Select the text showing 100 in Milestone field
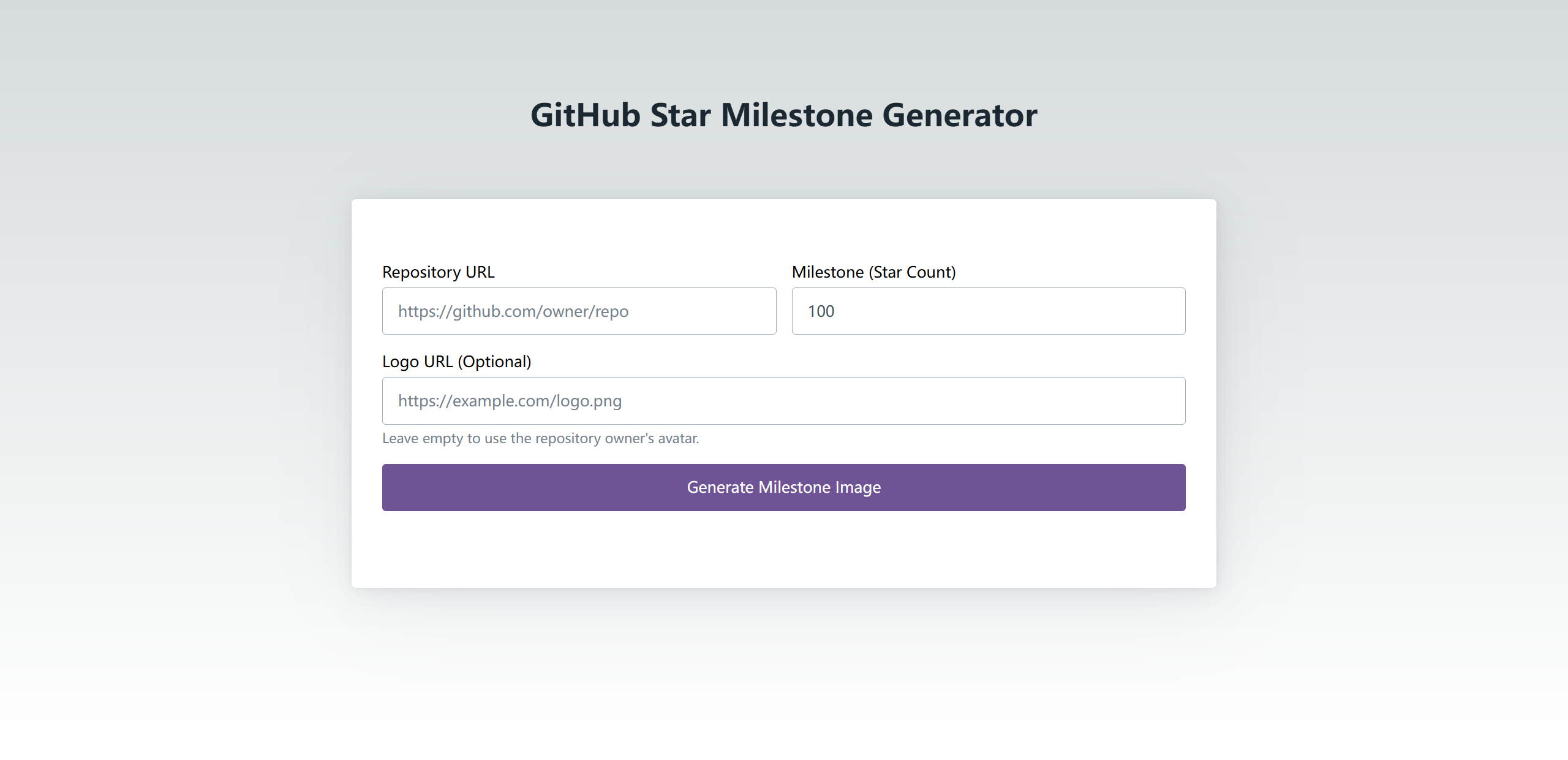This screenshot has width=1568, height=760. point(821,311)
